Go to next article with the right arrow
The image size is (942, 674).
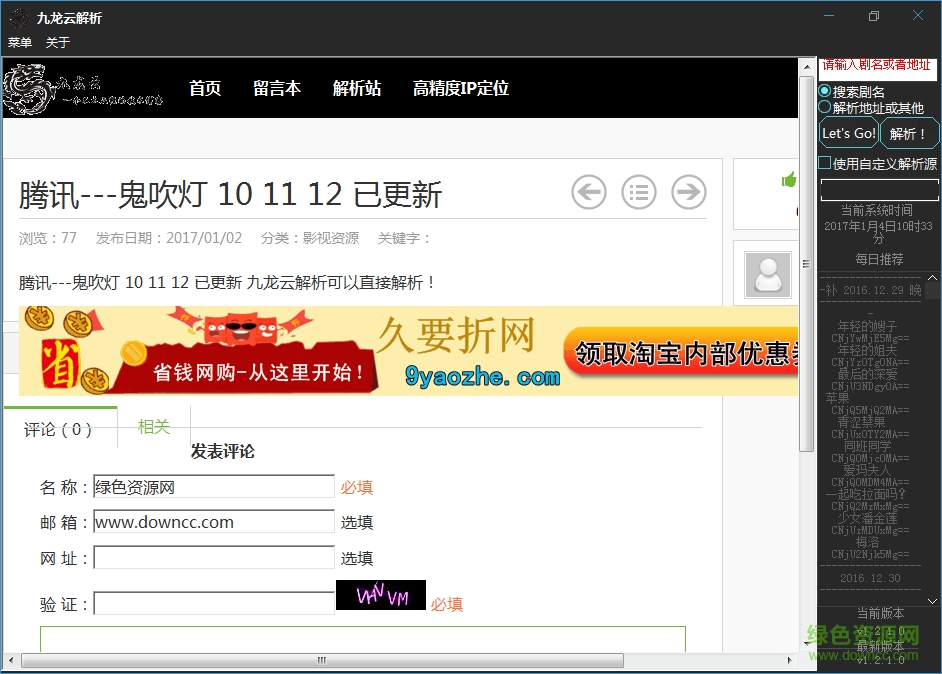pos(688,192)
